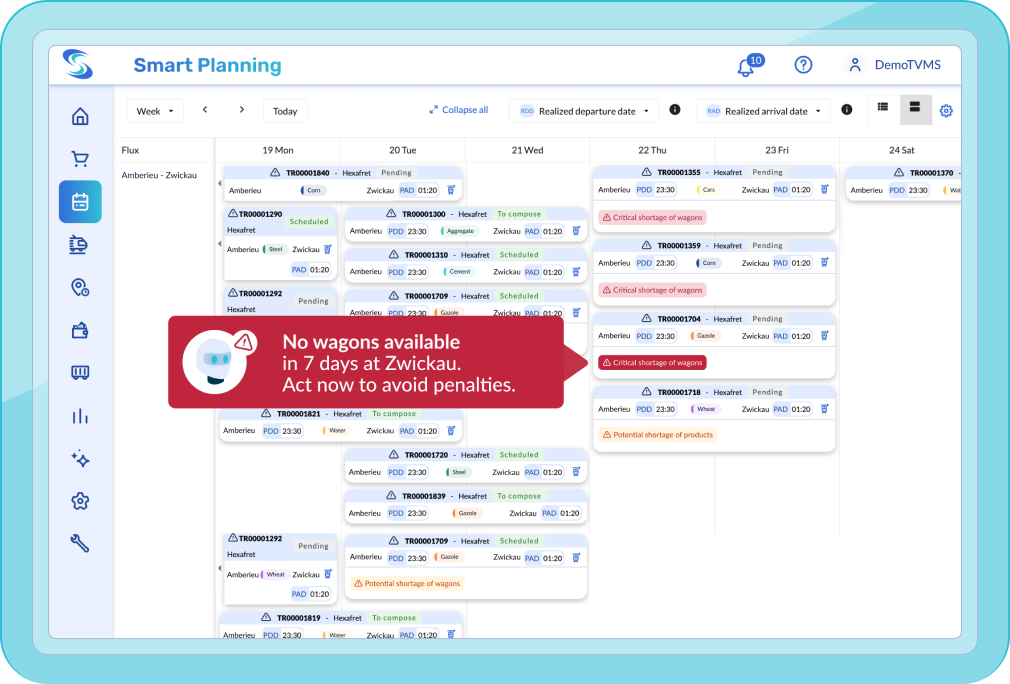Image resolution: width=1010 pixels, height=684 pixels.
Task: Open the wrench maintenance sidebar icon
Action: [x=80, y=544]
